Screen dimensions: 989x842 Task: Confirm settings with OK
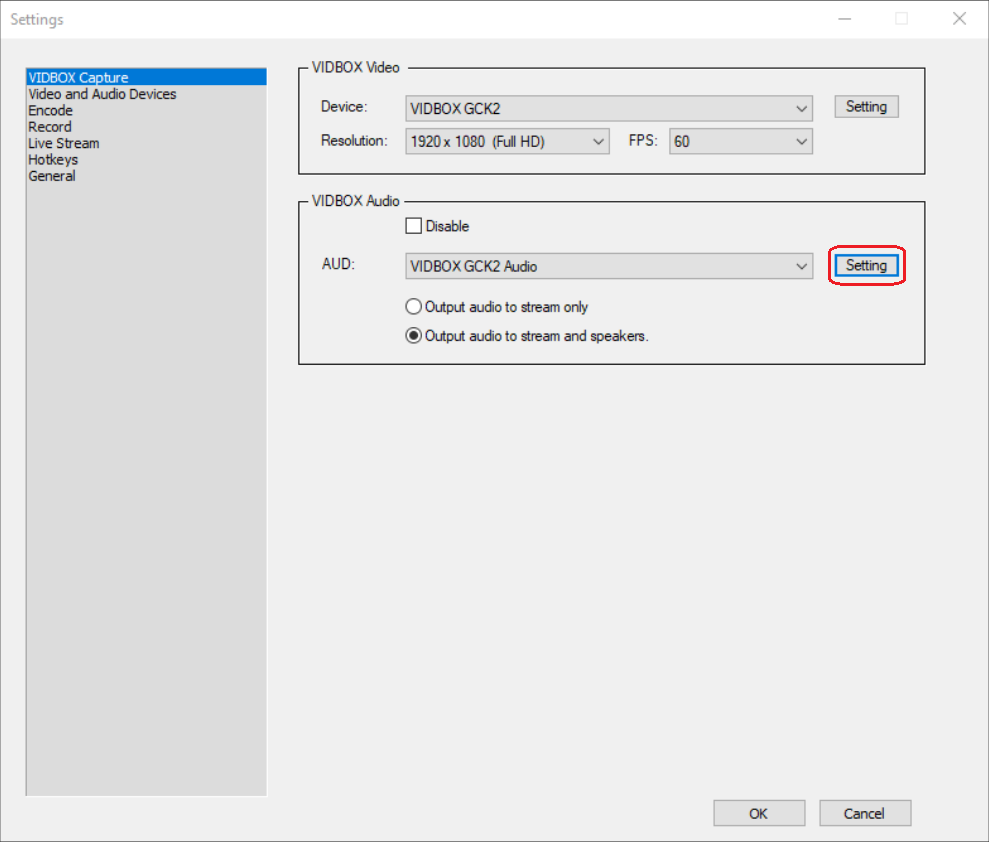(759, 812)
